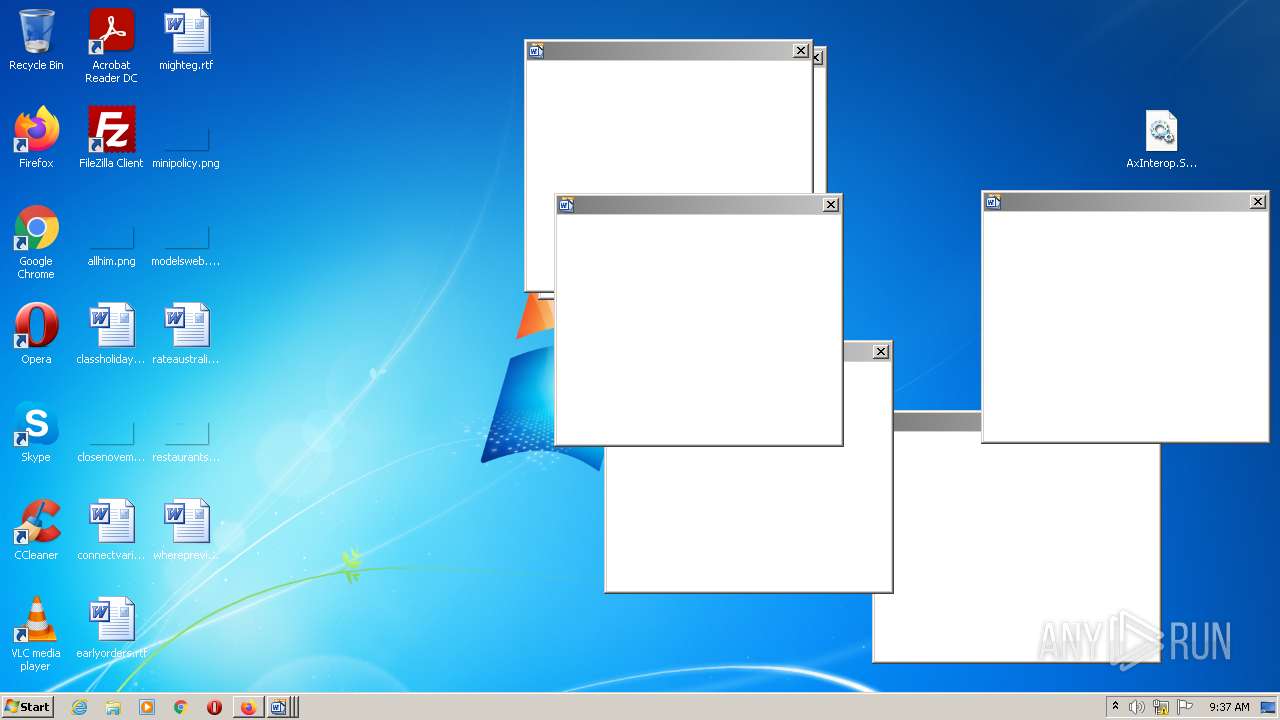The width and height of the screenshot is (1280, 720).
Task: Open the Action Center flag icon
Action: coord(1185,707)
